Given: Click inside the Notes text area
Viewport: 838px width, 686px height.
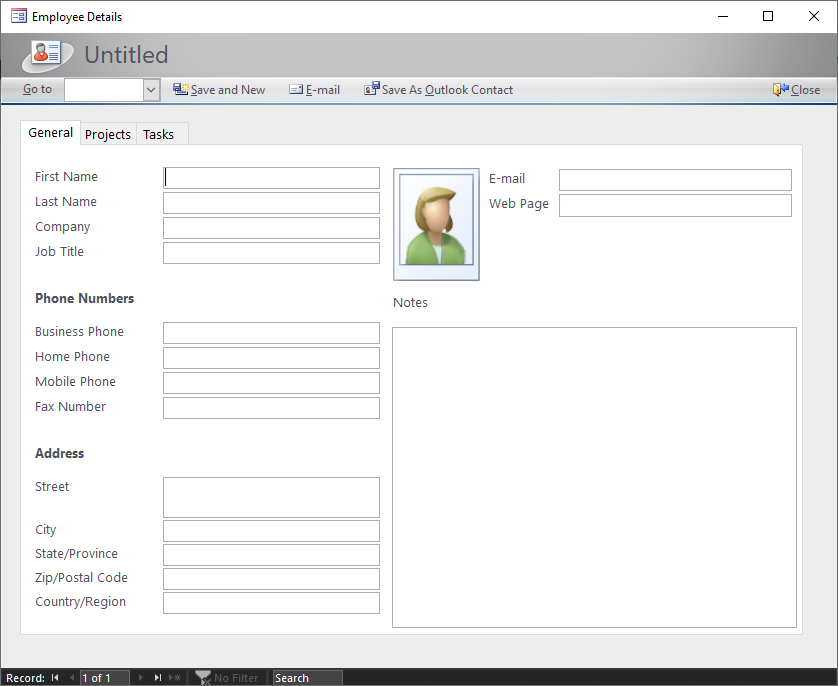Looking at the screenshot, I should click(x=594, y=477).
